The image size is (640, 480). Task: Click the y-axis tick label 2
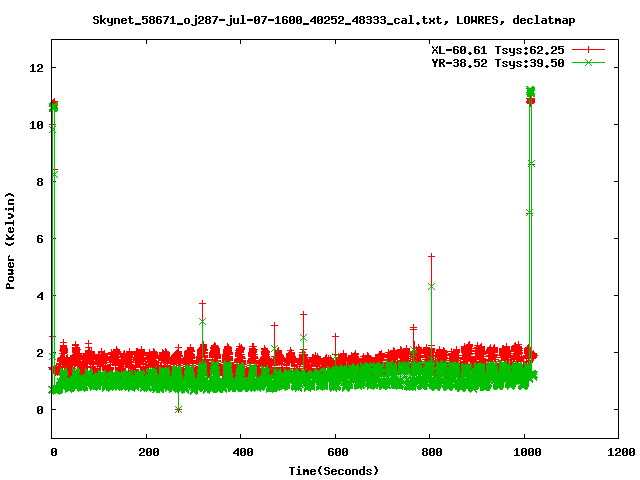[40, 353]
